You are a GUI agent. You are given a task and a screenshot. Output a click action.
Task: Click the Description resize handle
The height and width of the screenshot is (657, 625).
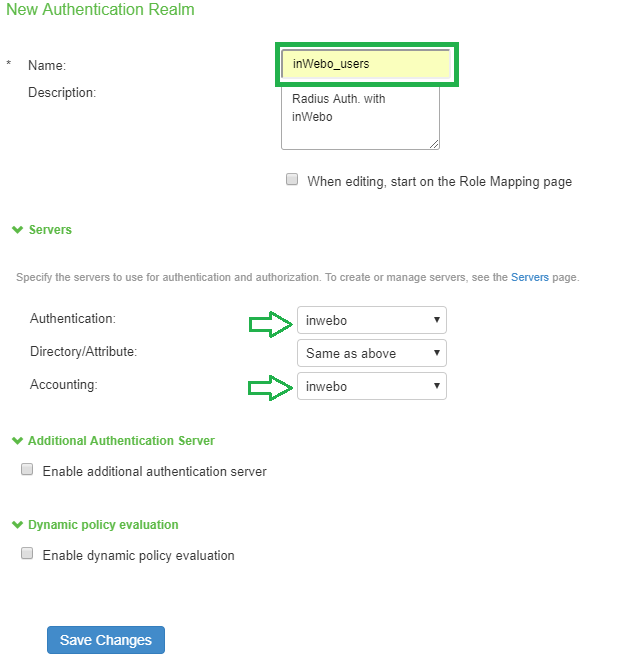coord(434,144)
